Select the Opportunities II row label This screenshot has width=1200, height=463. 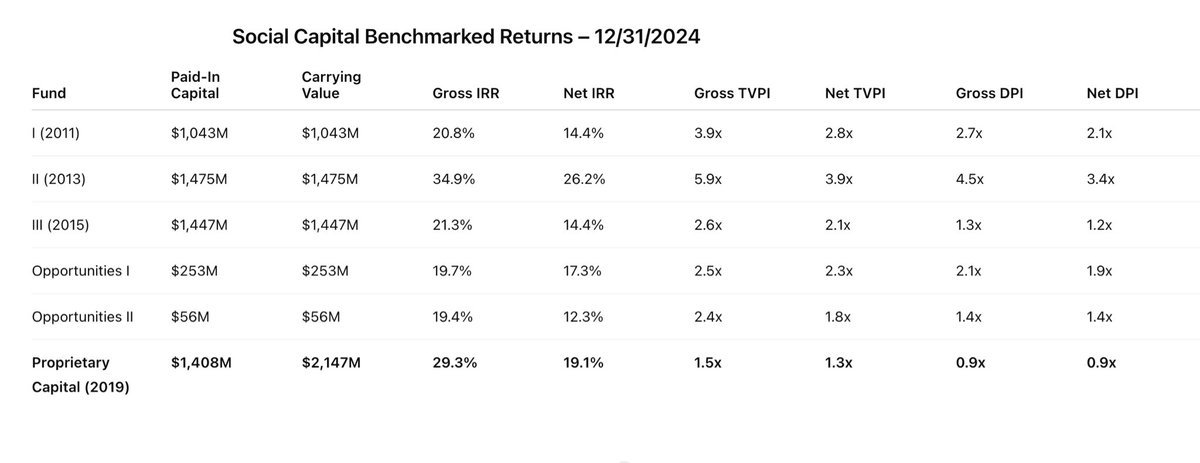tap(86, 317)
